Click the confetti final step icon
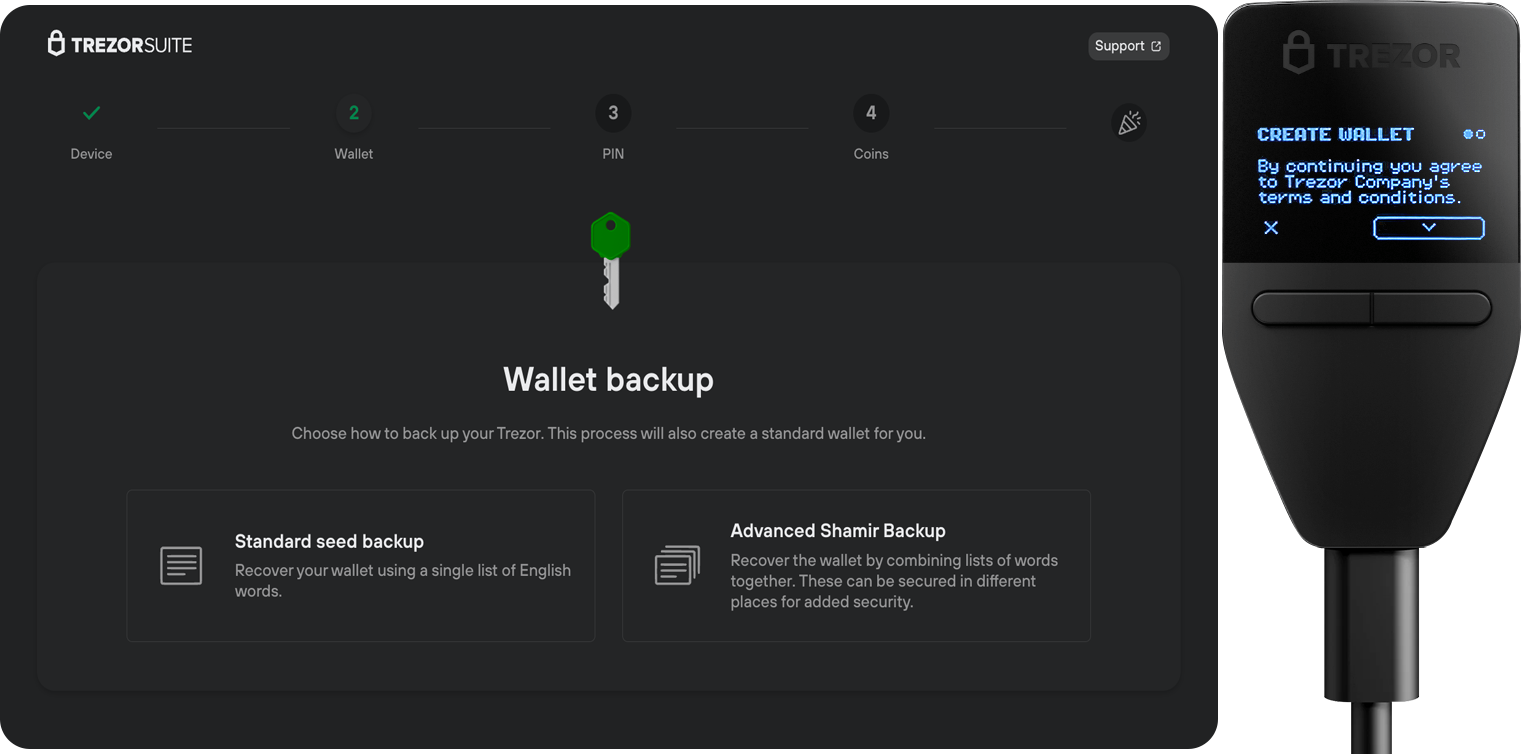 (1128, 123)
